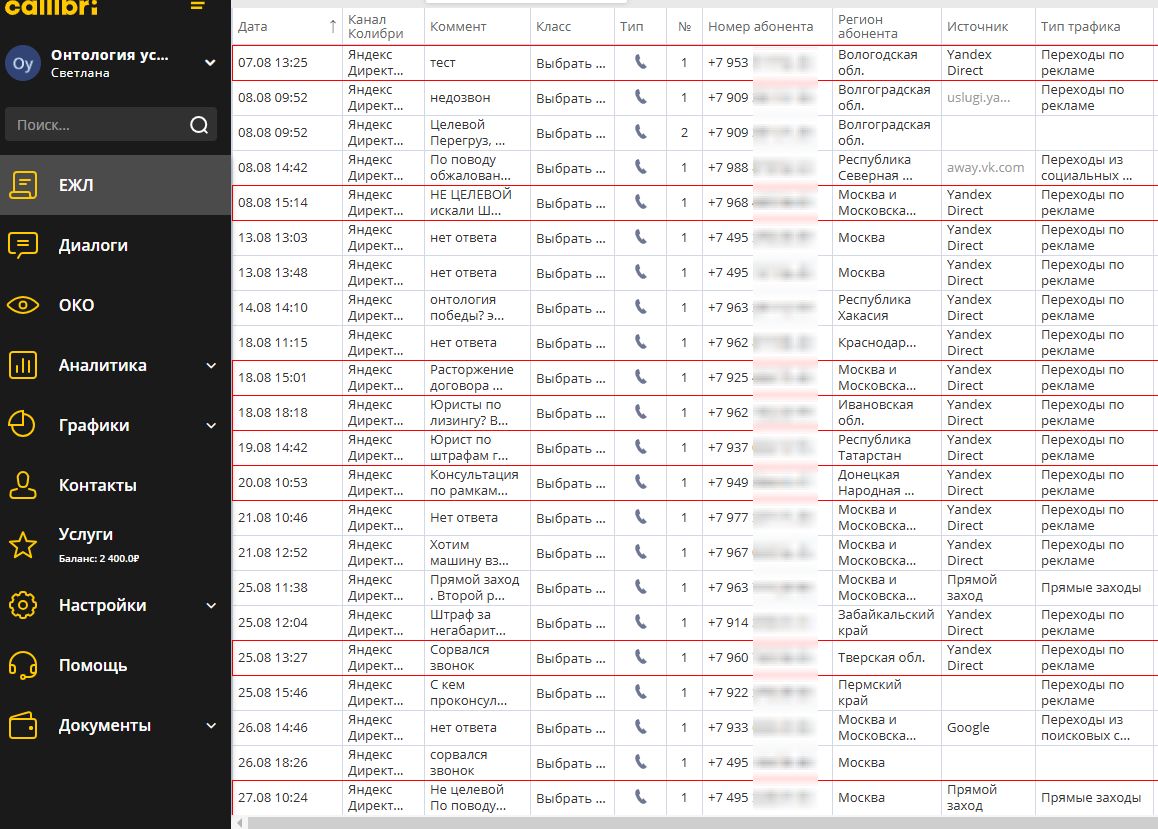Click the Услуги star icon
Screen dimensions: 1158x829
(x=23, y=545)
